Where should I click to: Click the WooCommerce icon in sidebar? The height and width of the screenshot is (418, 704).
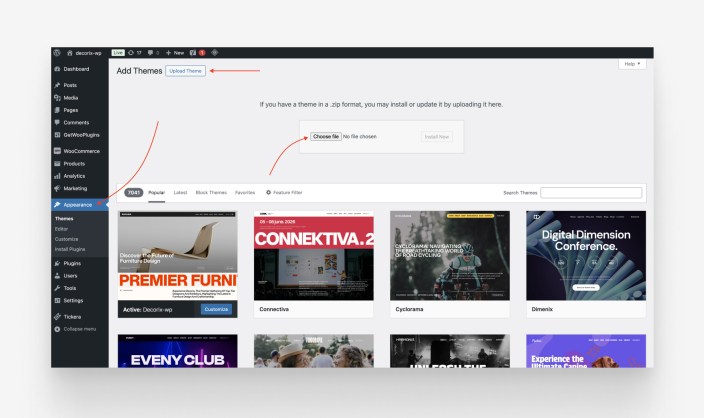click(x=57, y=151)
